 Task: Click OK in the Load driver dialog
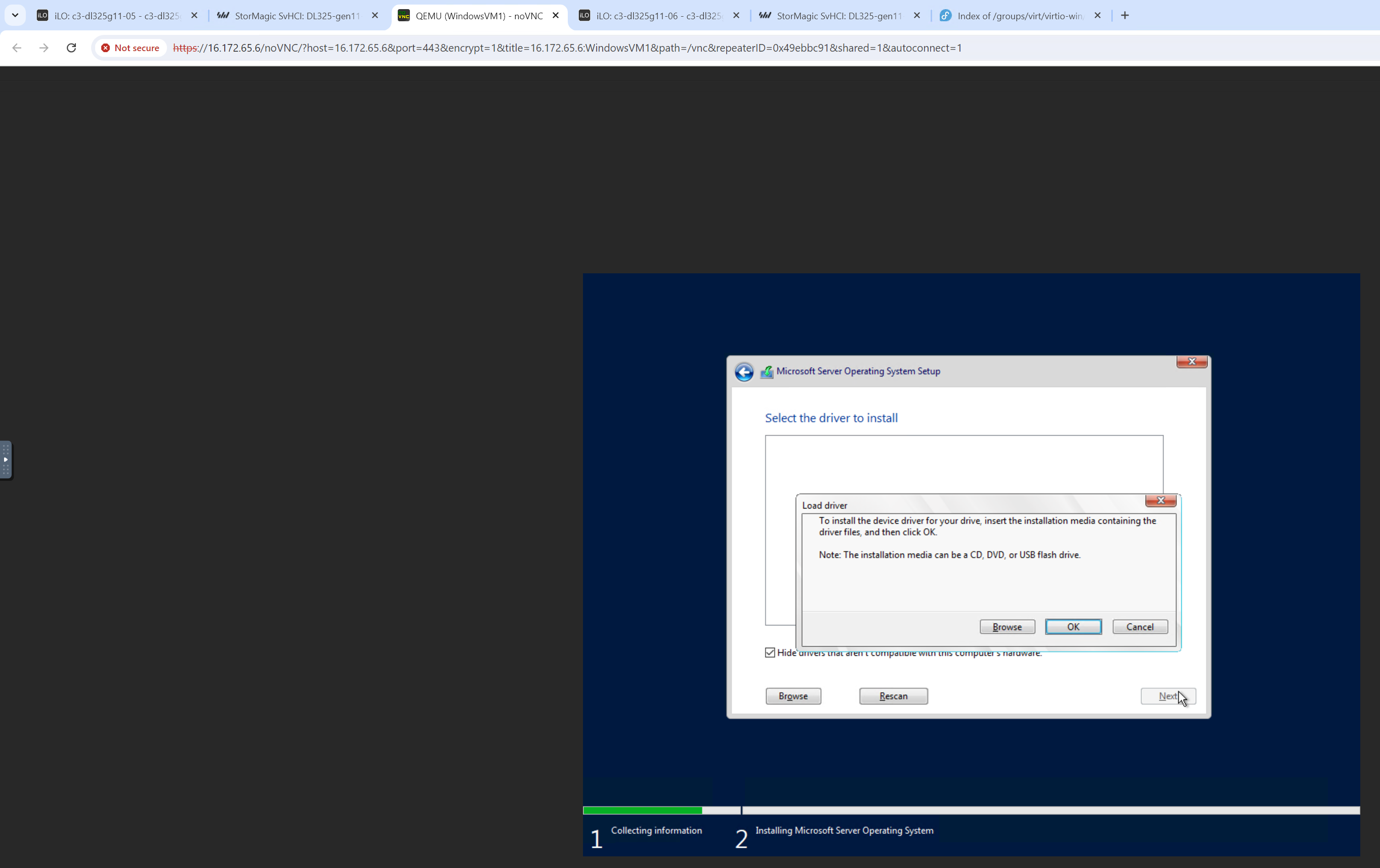tap(1073, 627)
